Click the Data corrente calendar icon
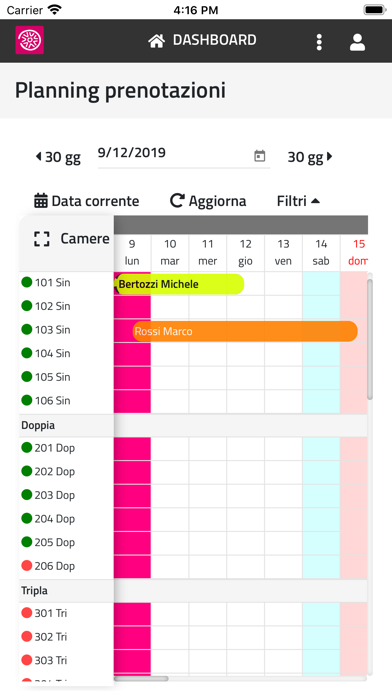392x696 pixels. pyautogui.click(x=41, y=201)
